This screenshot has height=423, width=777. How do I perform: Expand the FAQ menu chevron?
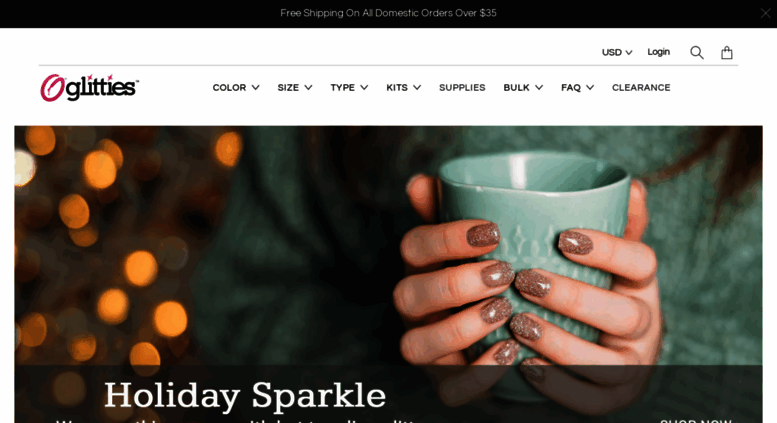pos(590,88)
